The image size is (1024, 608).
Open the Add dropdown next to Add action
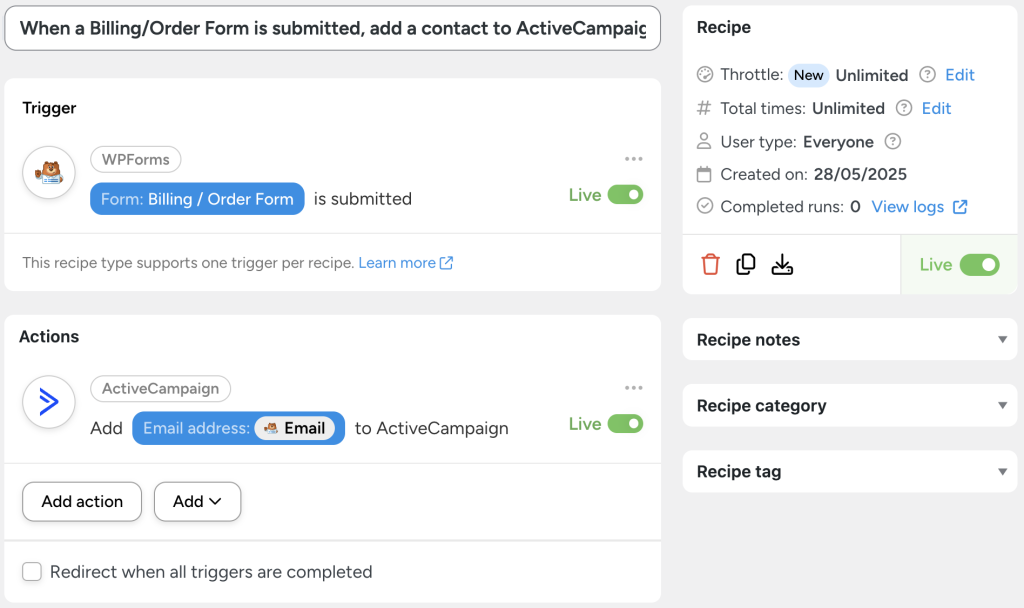pyautogui.click(x=197, y=501)
